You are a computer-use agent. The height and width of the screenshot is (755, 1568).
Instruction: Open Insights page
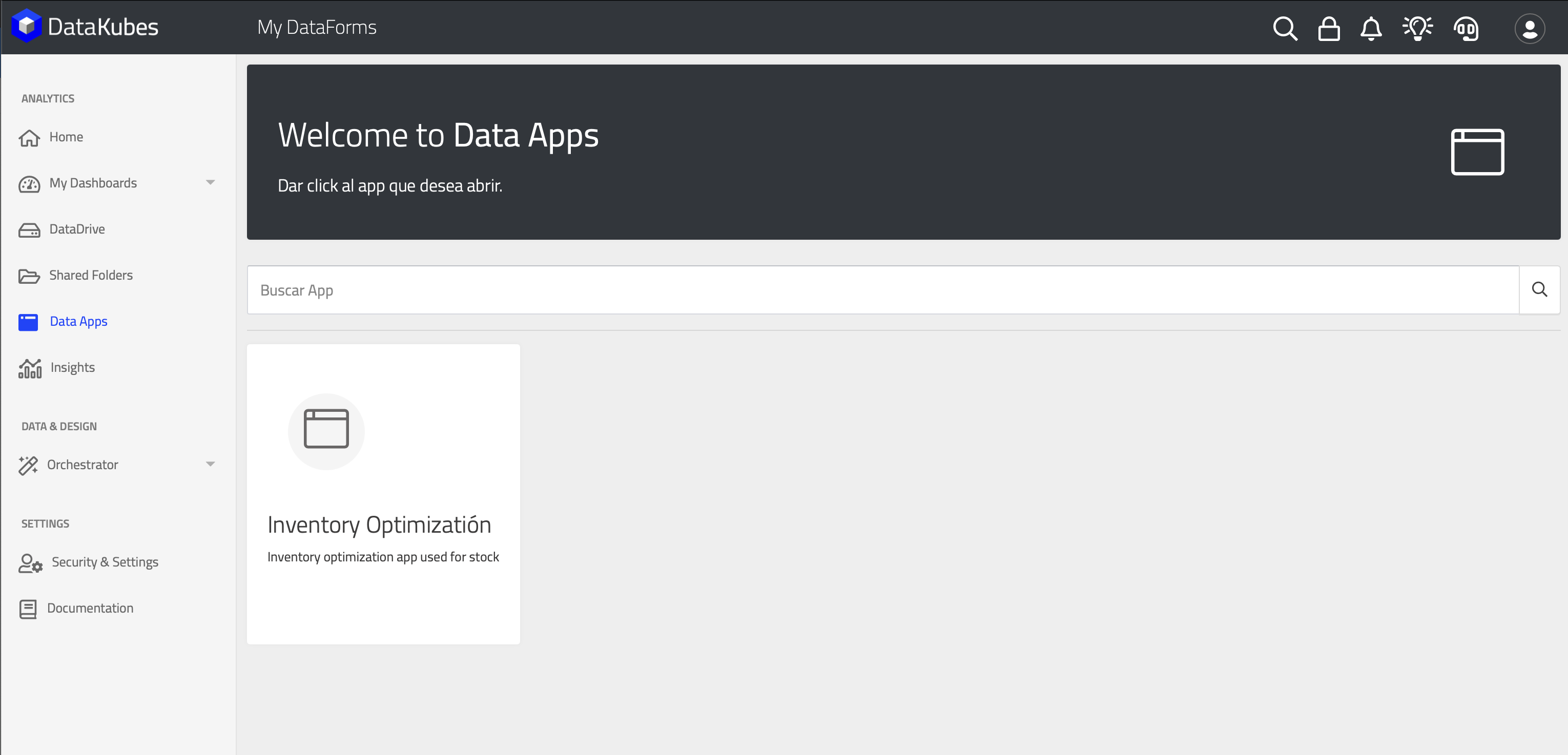72,367
